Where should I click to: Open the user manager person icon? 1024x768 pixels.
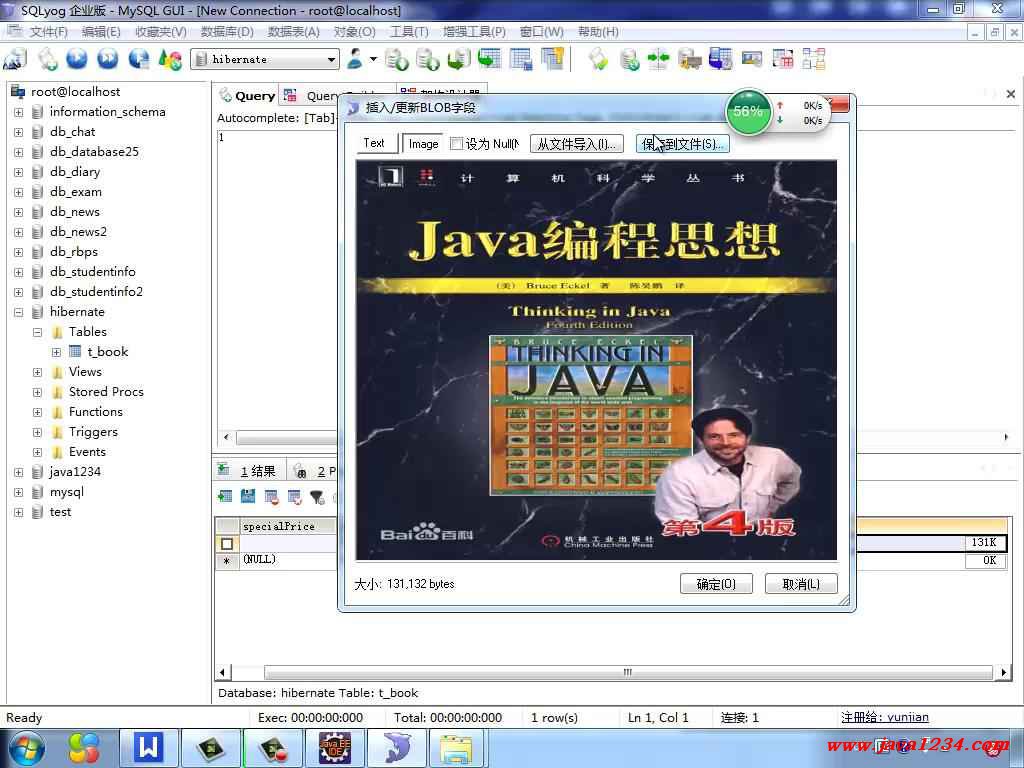tap(355, 59)
